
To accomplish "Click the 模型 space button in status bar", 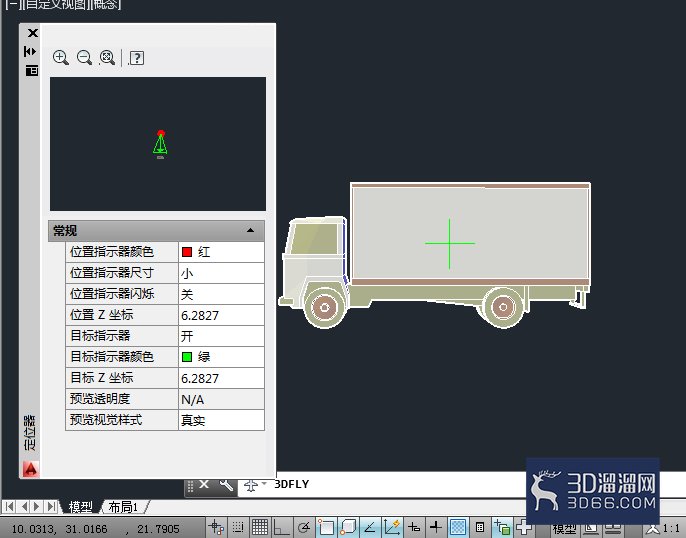I will click(x=564, y=530).
